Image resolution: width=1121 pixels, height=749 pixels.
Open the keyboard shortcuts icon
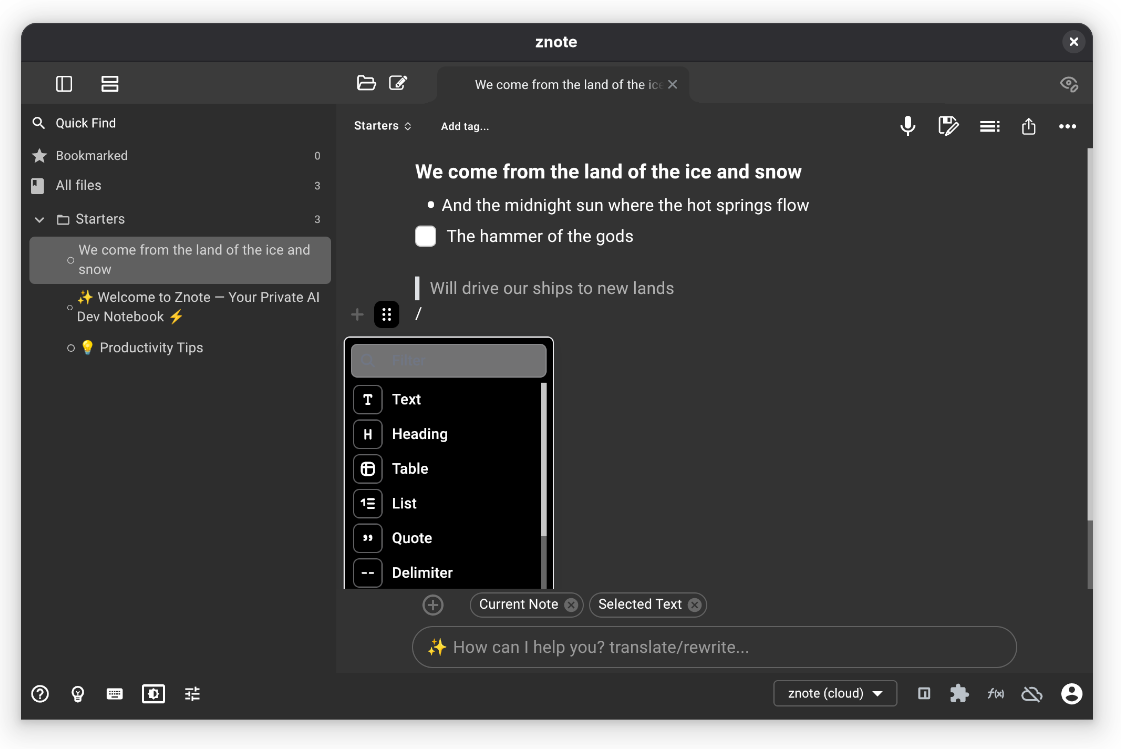(115, 693)
